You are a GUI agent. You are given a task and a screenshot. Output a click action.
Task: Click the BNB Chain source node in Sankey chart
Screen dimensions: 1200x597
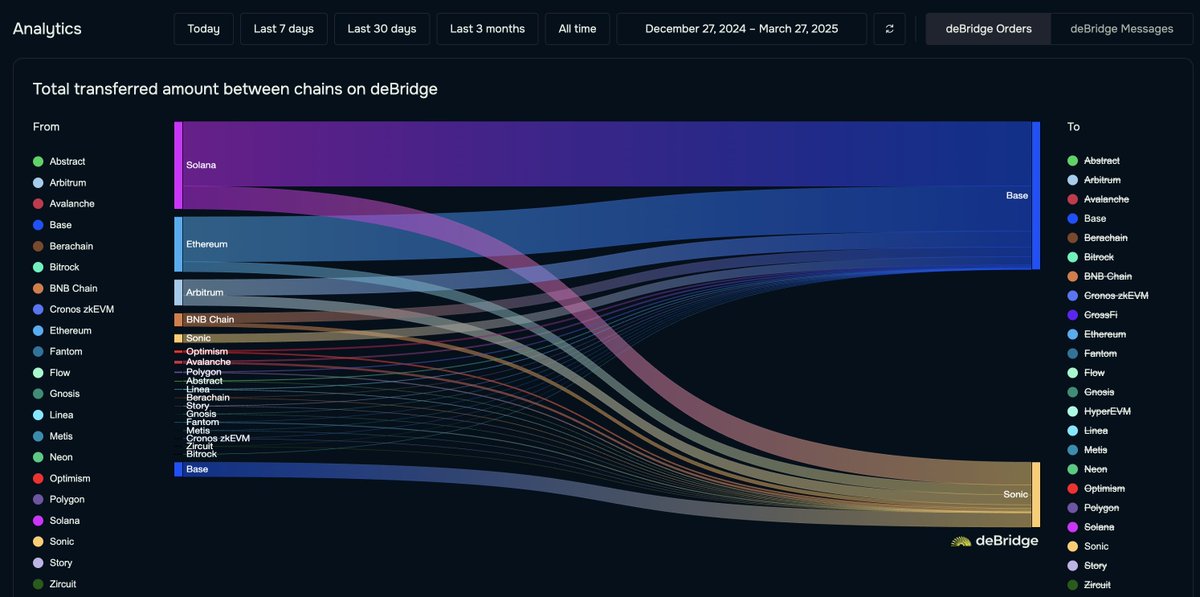(178, 320)
